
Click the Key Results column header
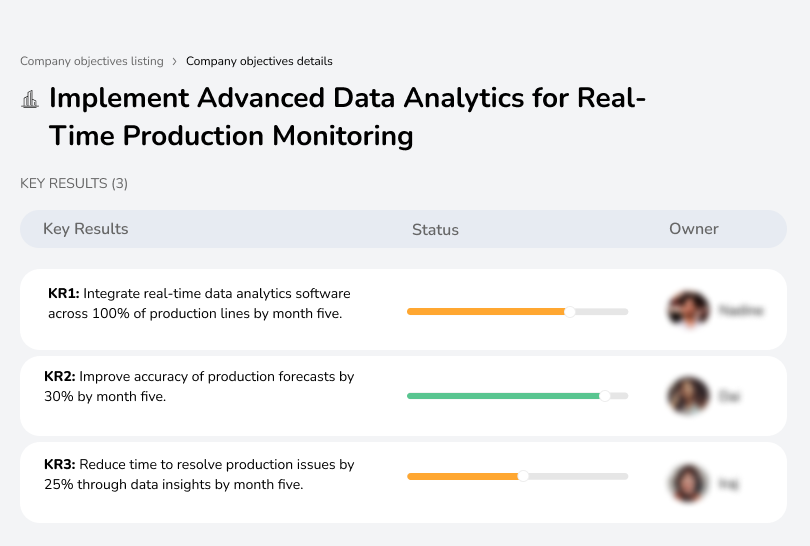[86, 229]
